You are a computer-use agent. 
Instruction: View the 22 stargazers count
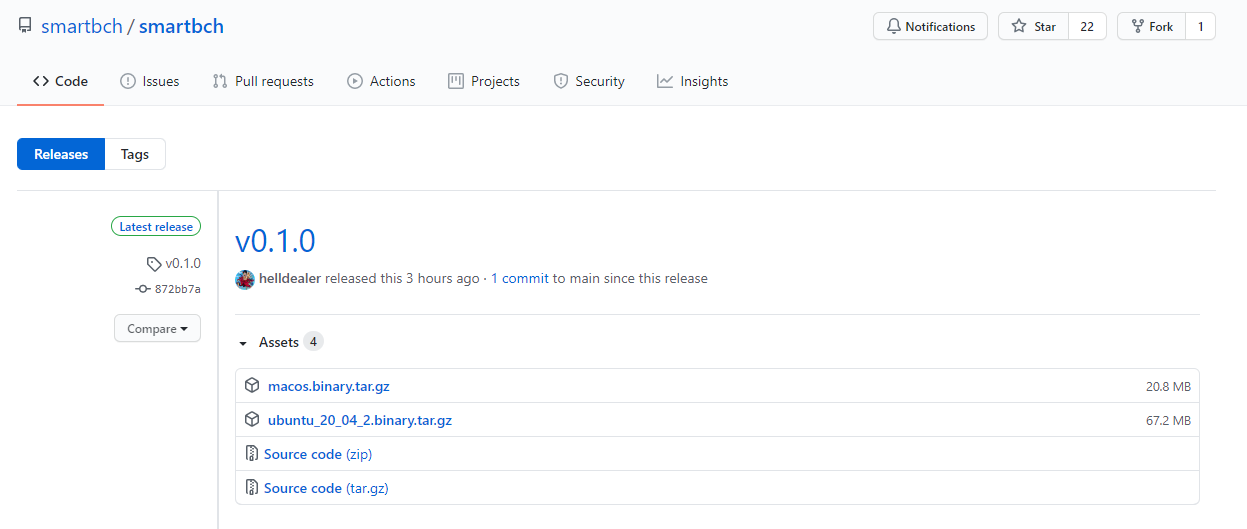1087,27
